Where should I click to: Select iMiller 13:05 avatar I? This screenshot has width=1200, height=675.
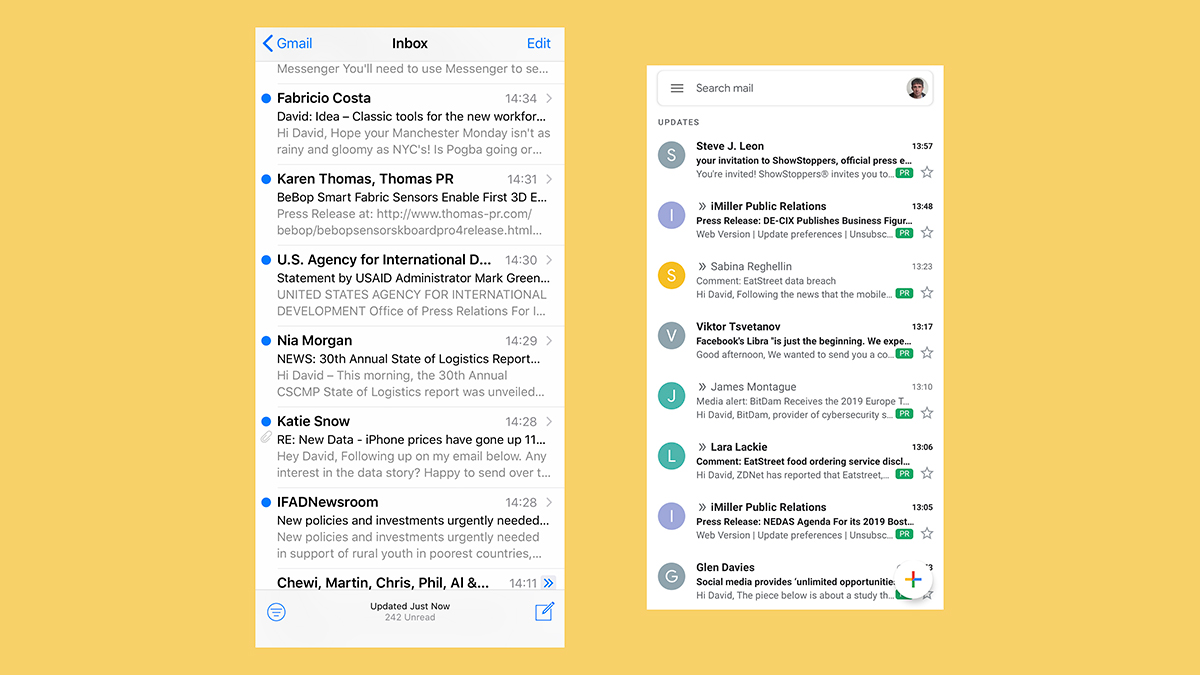671,516
